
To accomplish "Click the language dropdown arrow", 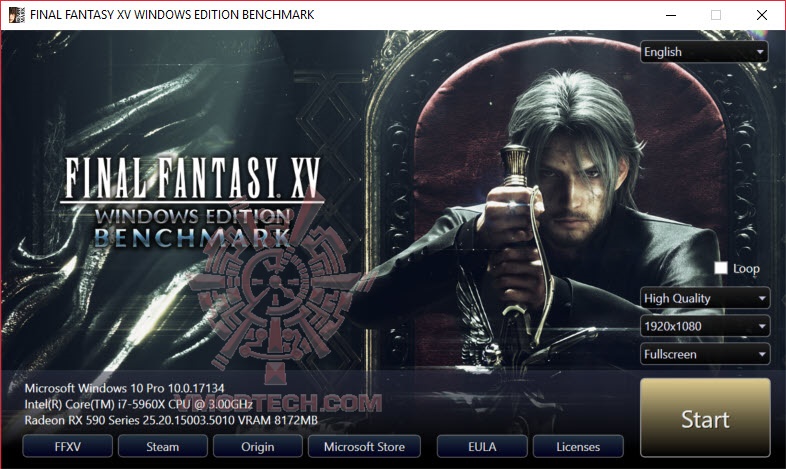I will 760,52.
